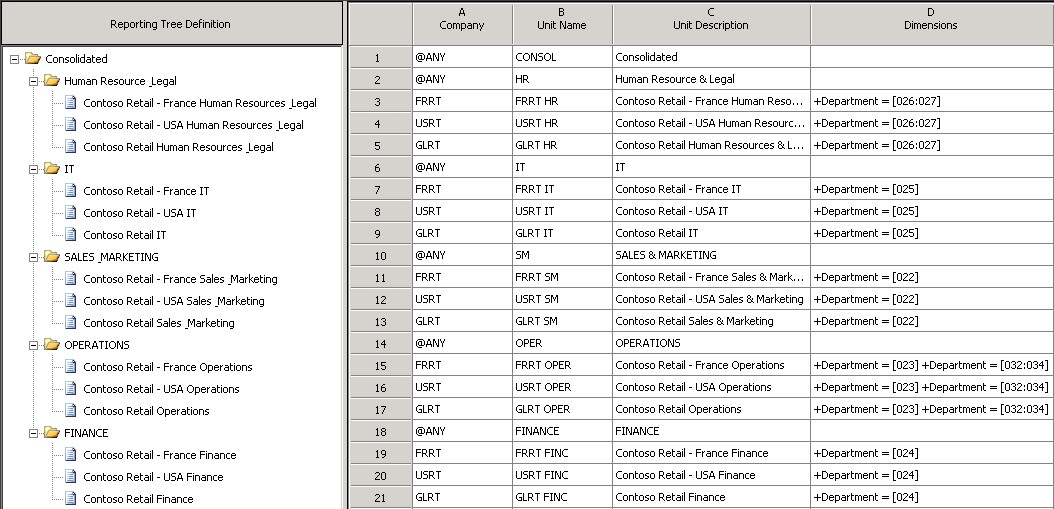Click the USRT HR unit name cell

563,123
